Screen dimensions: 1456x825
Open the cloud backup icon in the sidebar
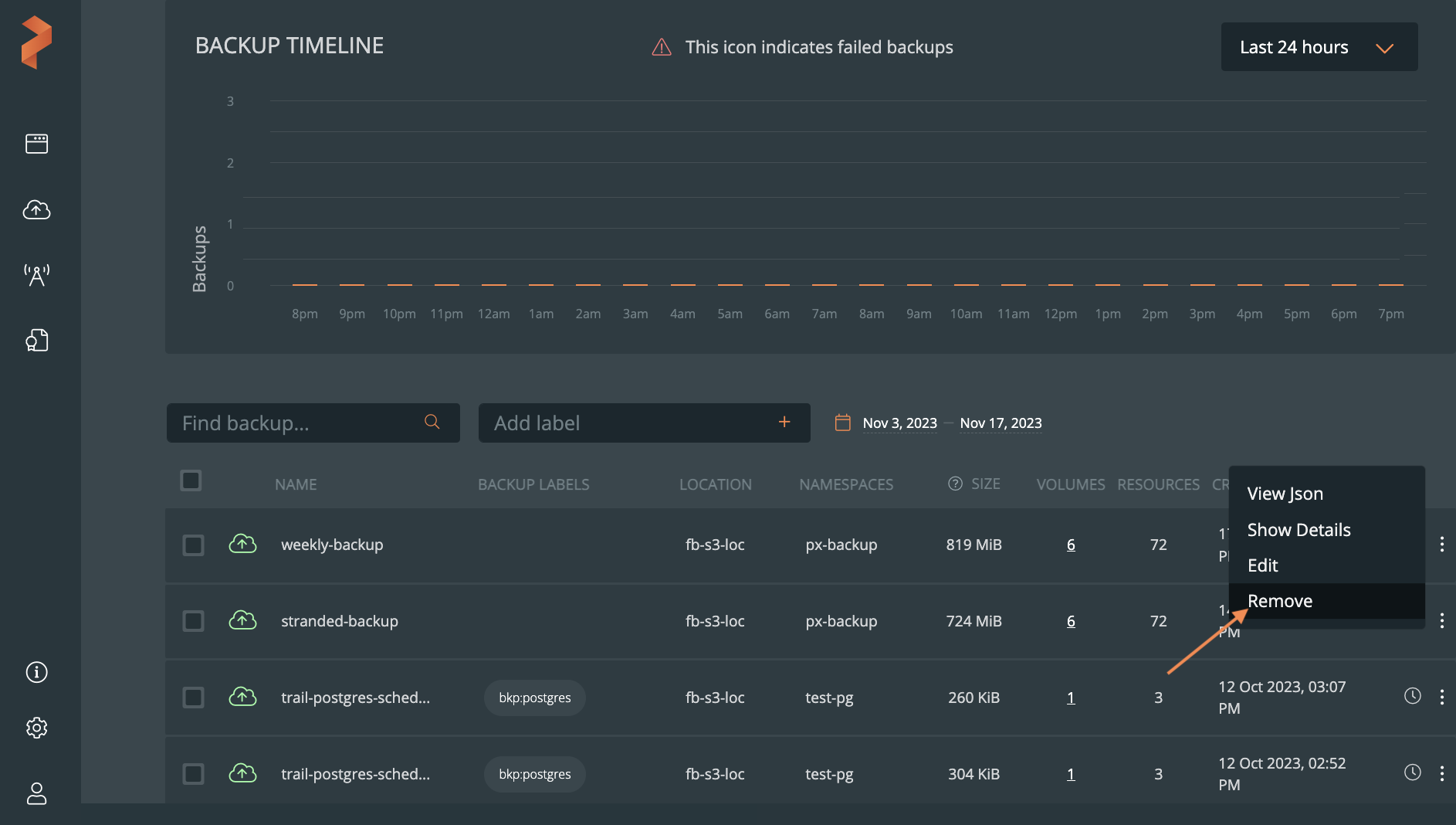(36, 209)
